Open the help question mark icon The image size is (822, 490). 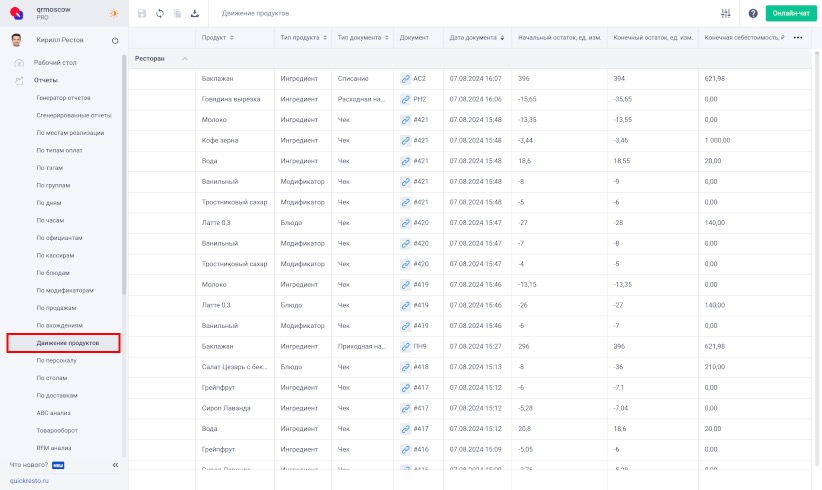[753, 14]
